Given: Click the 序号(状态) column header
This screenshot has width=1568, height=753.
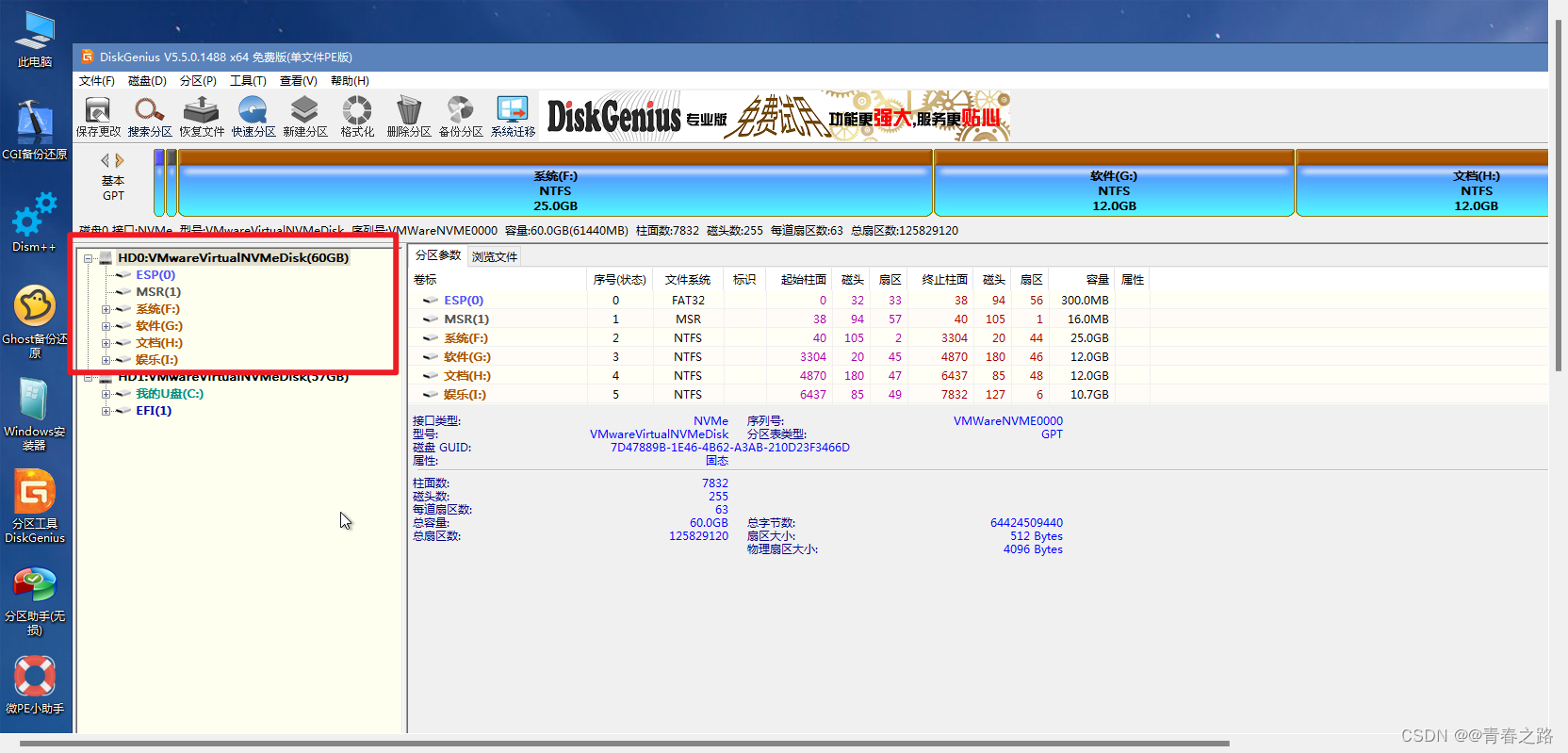Looking at the screenshot, I should point(619,280).
